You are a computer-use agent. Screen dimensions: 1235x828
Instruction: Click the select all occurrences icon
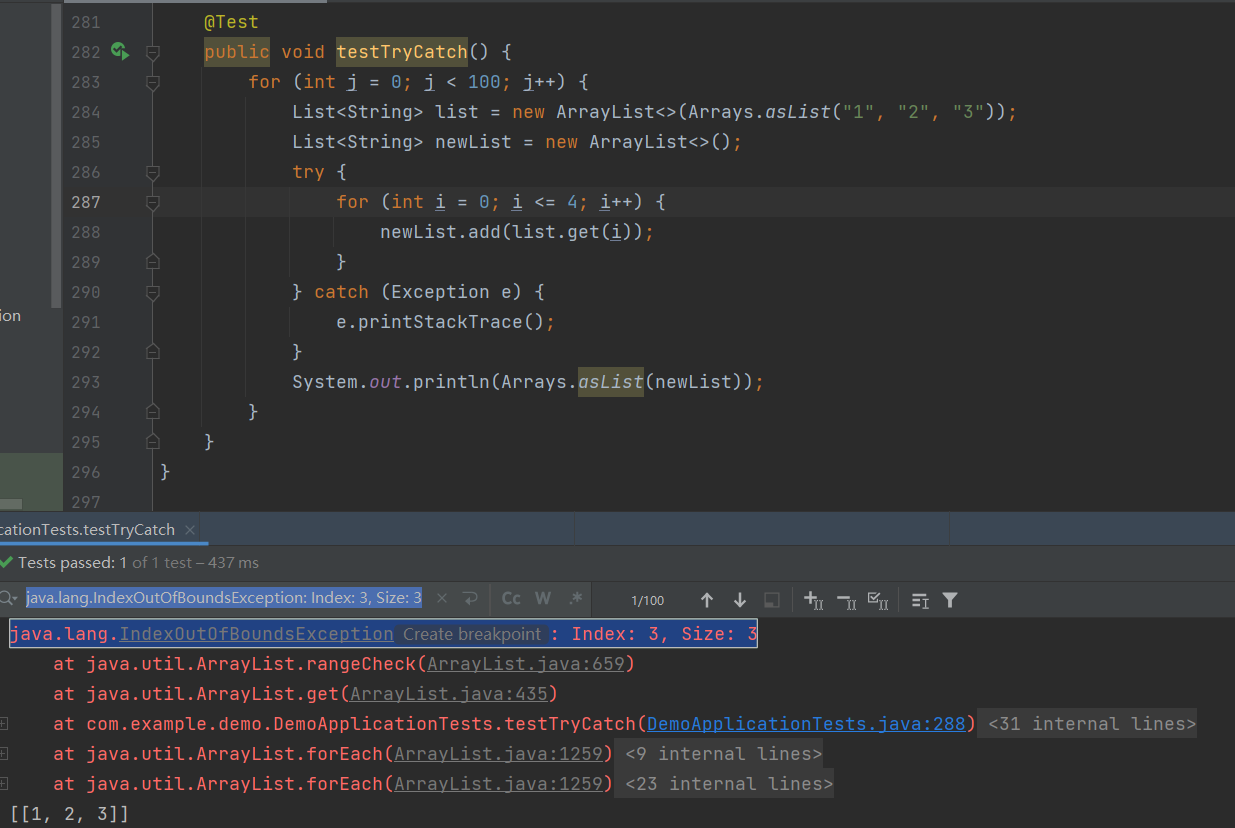pos(771,600)
